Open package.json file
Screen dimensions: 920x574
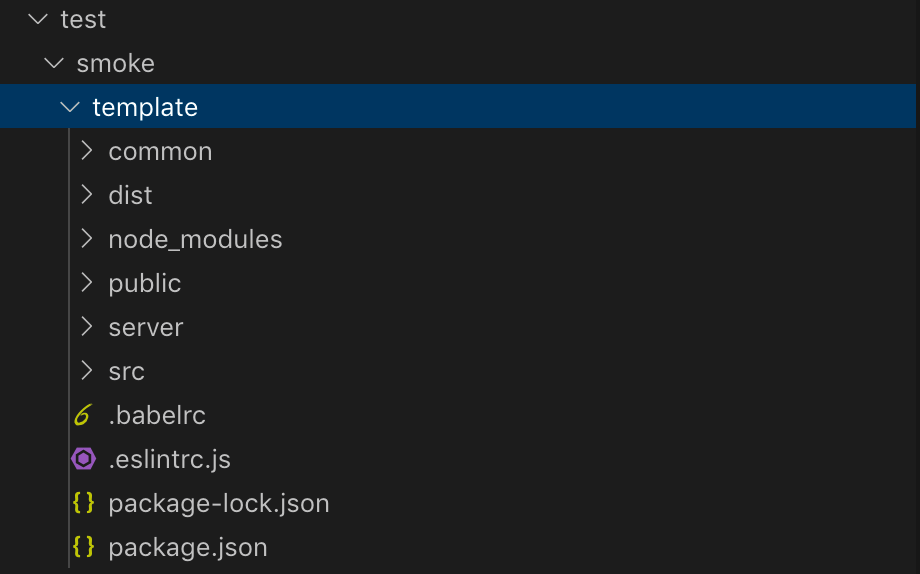tap(188, 548)
